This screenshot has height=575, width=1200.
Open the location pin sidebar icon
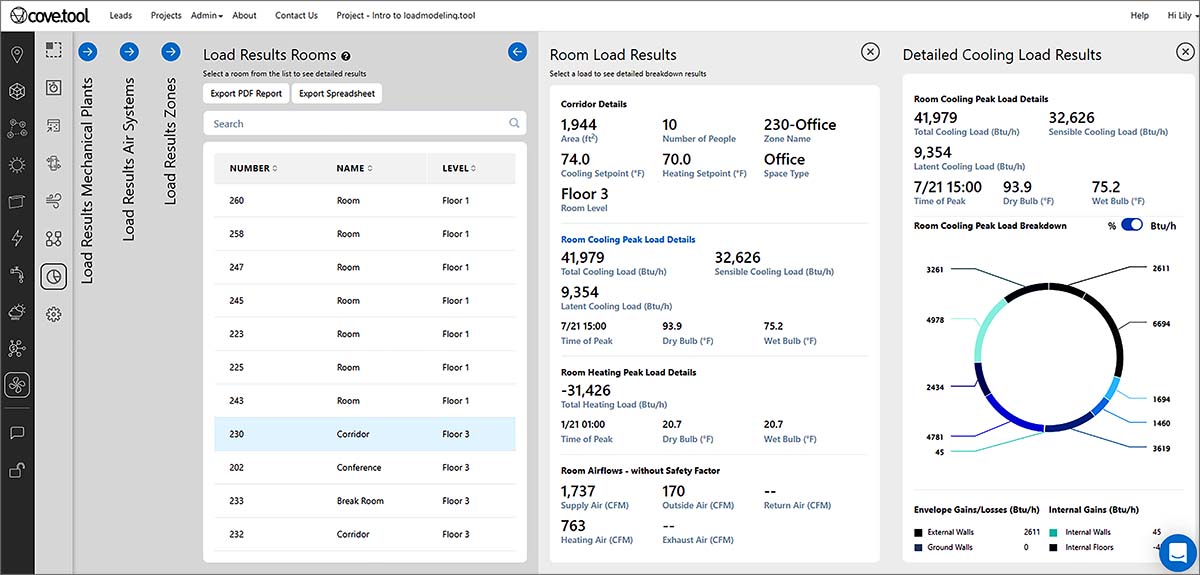pyautogui.click(x=17, y=54)
